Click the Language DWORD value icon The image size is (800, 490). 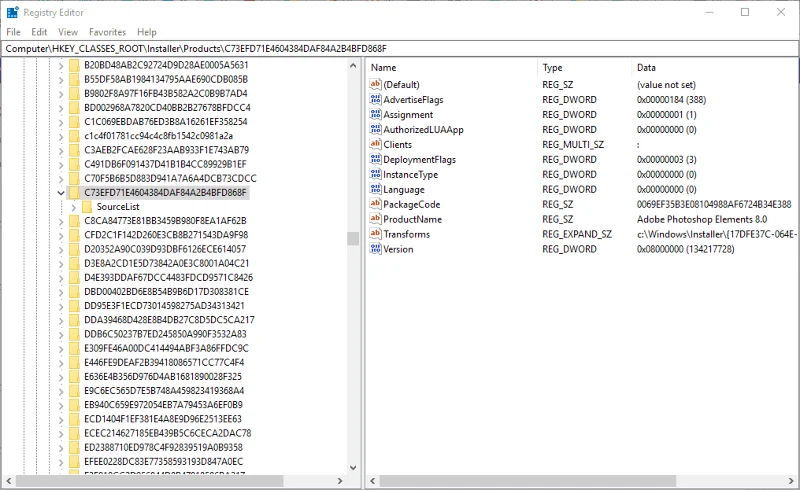click(x=376, y=189)
